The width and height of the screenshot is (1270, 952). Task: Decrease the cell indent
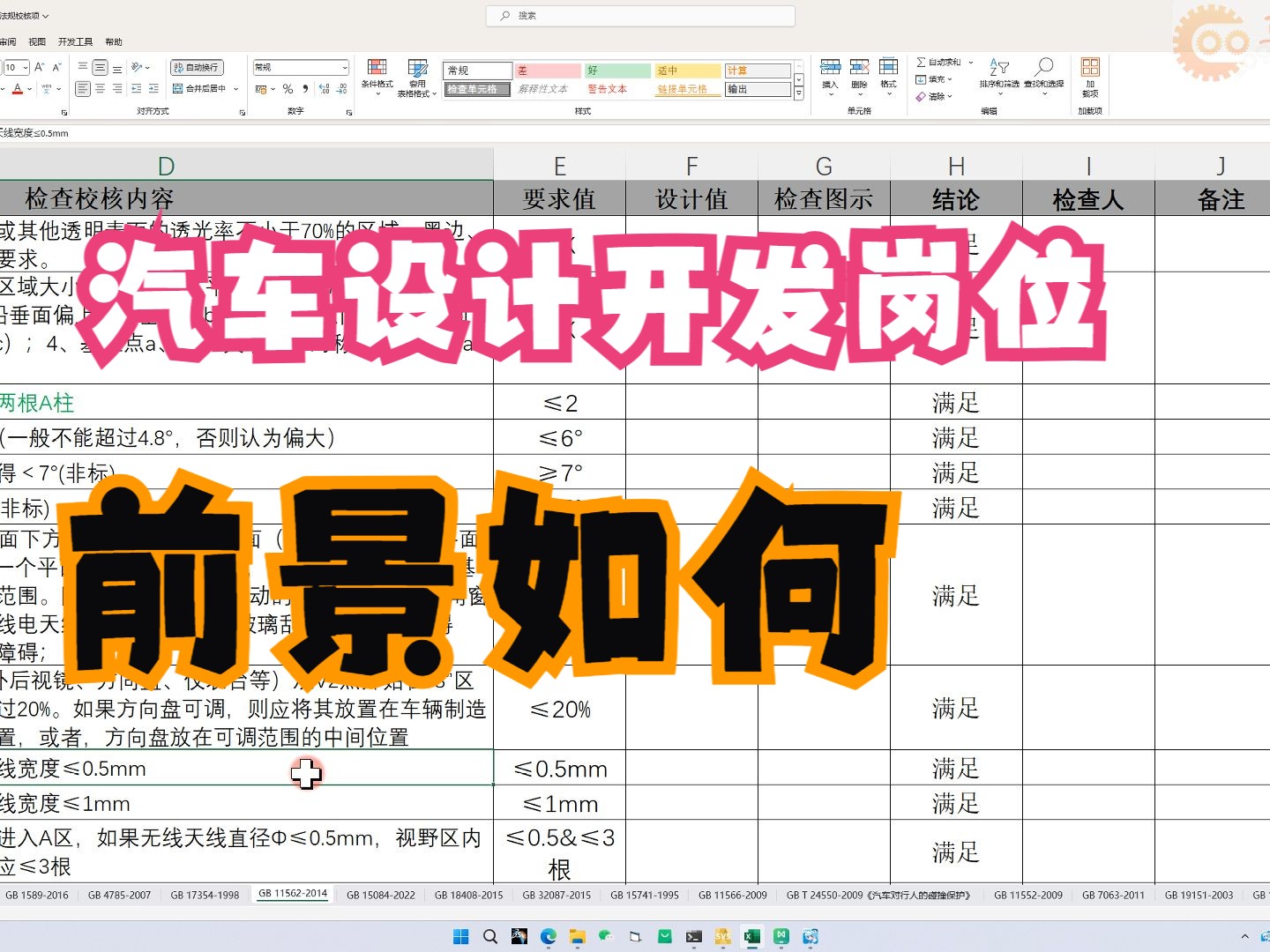click(x=136, y=89)
